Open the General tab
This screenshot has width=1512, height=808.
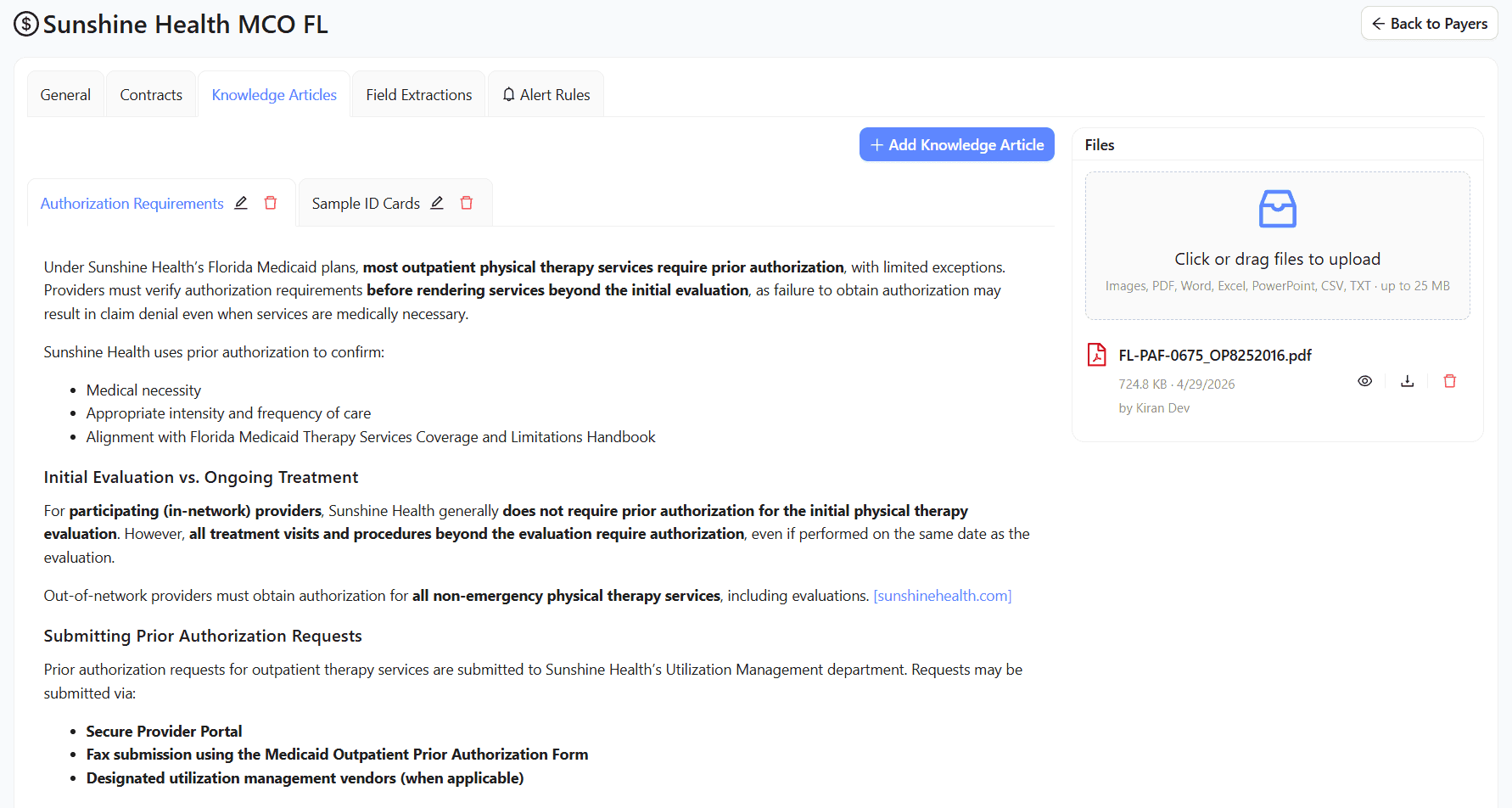coord(65,95)
